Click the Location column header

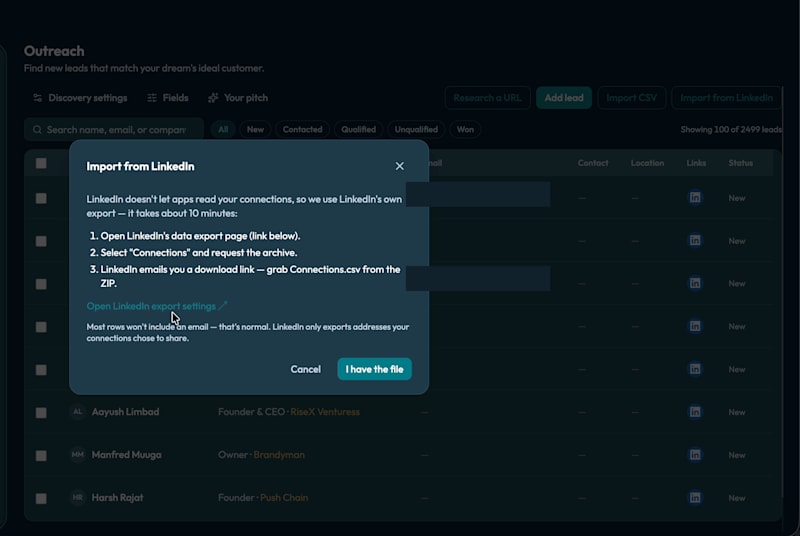[647, 163]
